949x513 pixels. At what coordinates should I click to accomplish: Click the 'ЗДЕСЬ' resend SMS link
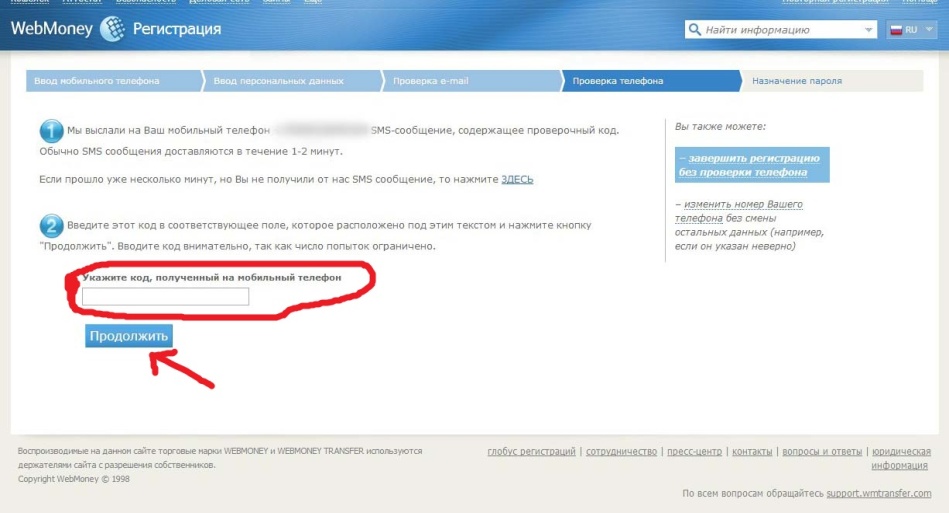tap(517, 179)
